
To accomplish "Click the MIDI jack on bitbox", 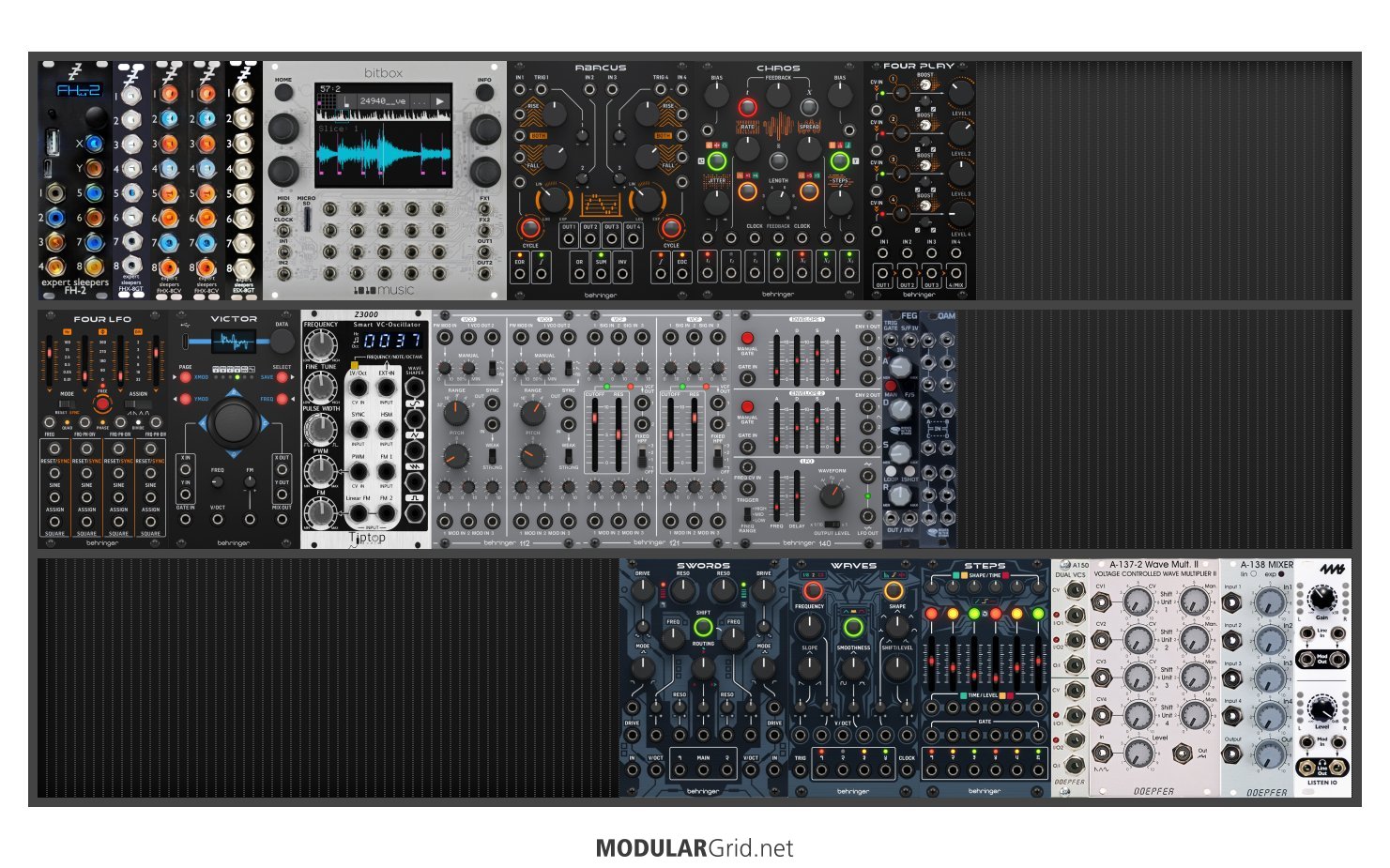I will pyautogui.click(x=283, y=209).
